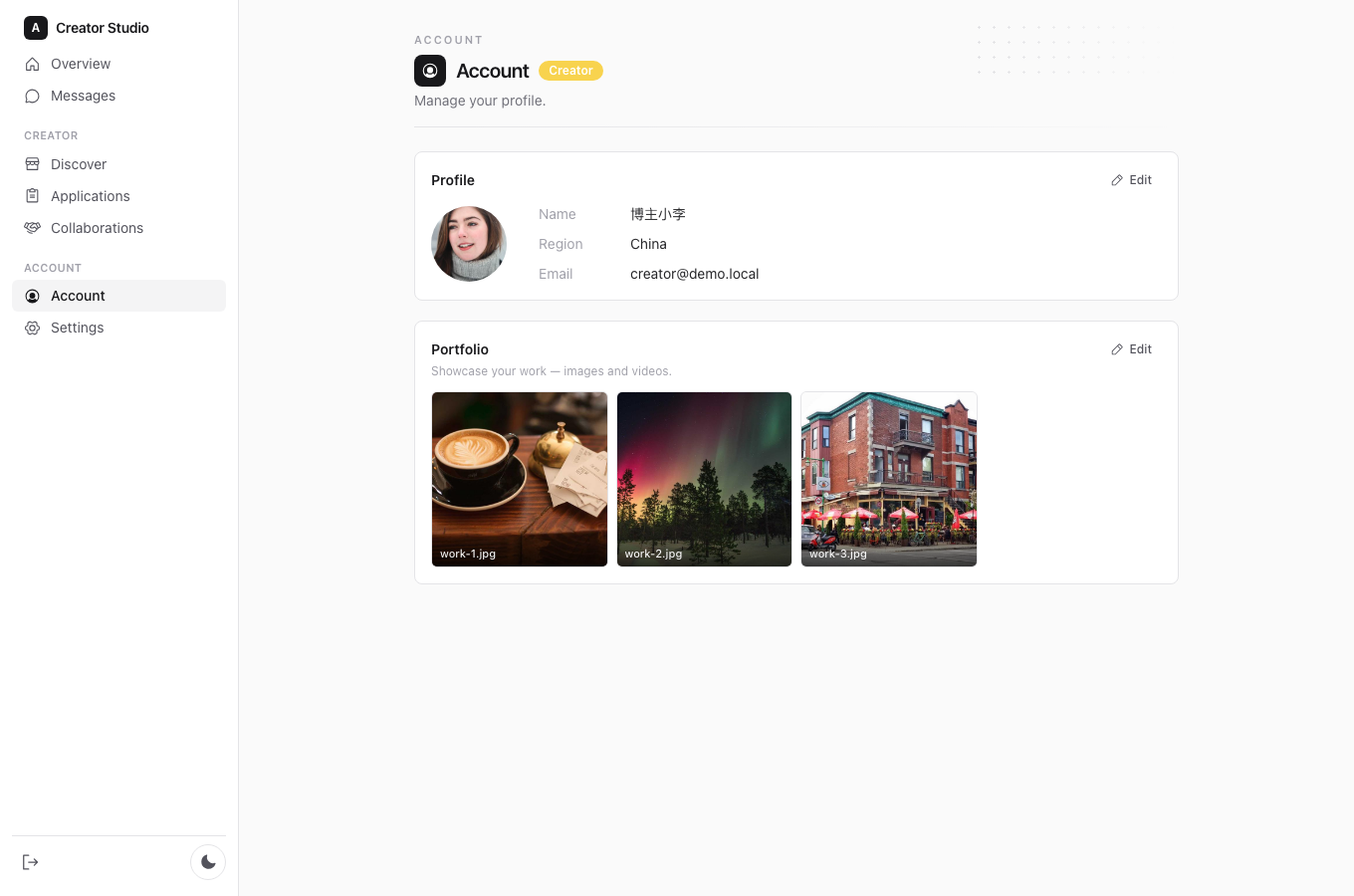
Task: Click the name value 博主小李
Action: tap(658, 214)
